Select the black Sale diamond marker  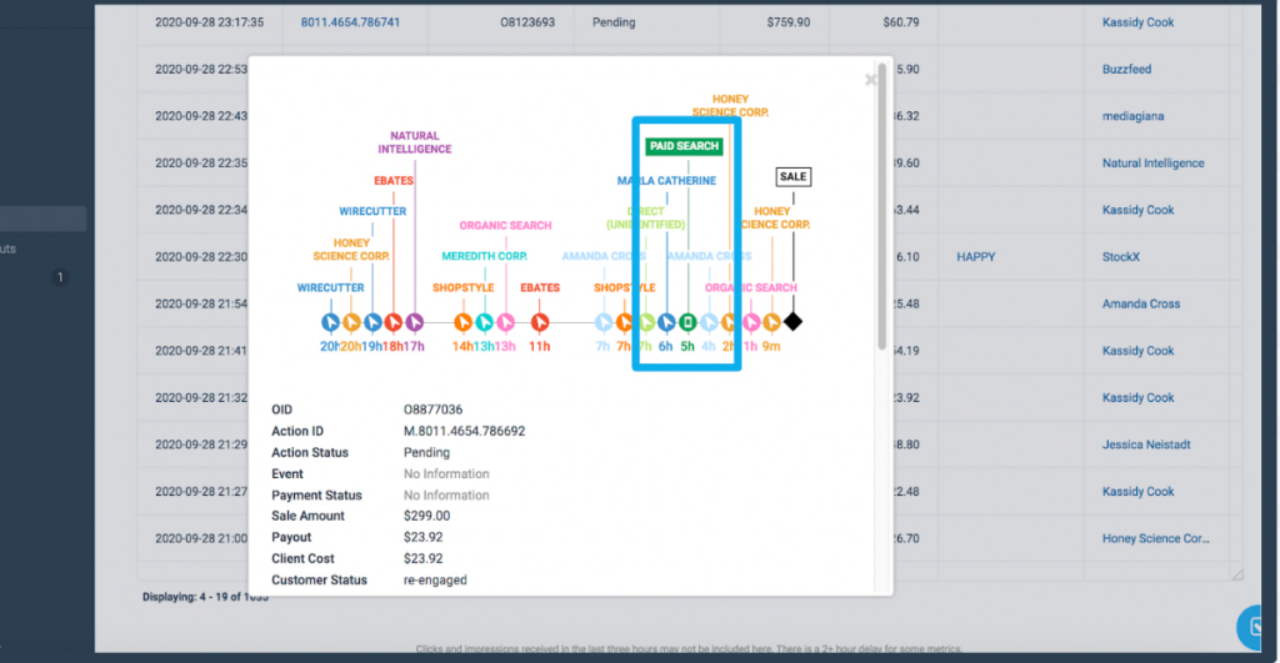coord(793,322)
